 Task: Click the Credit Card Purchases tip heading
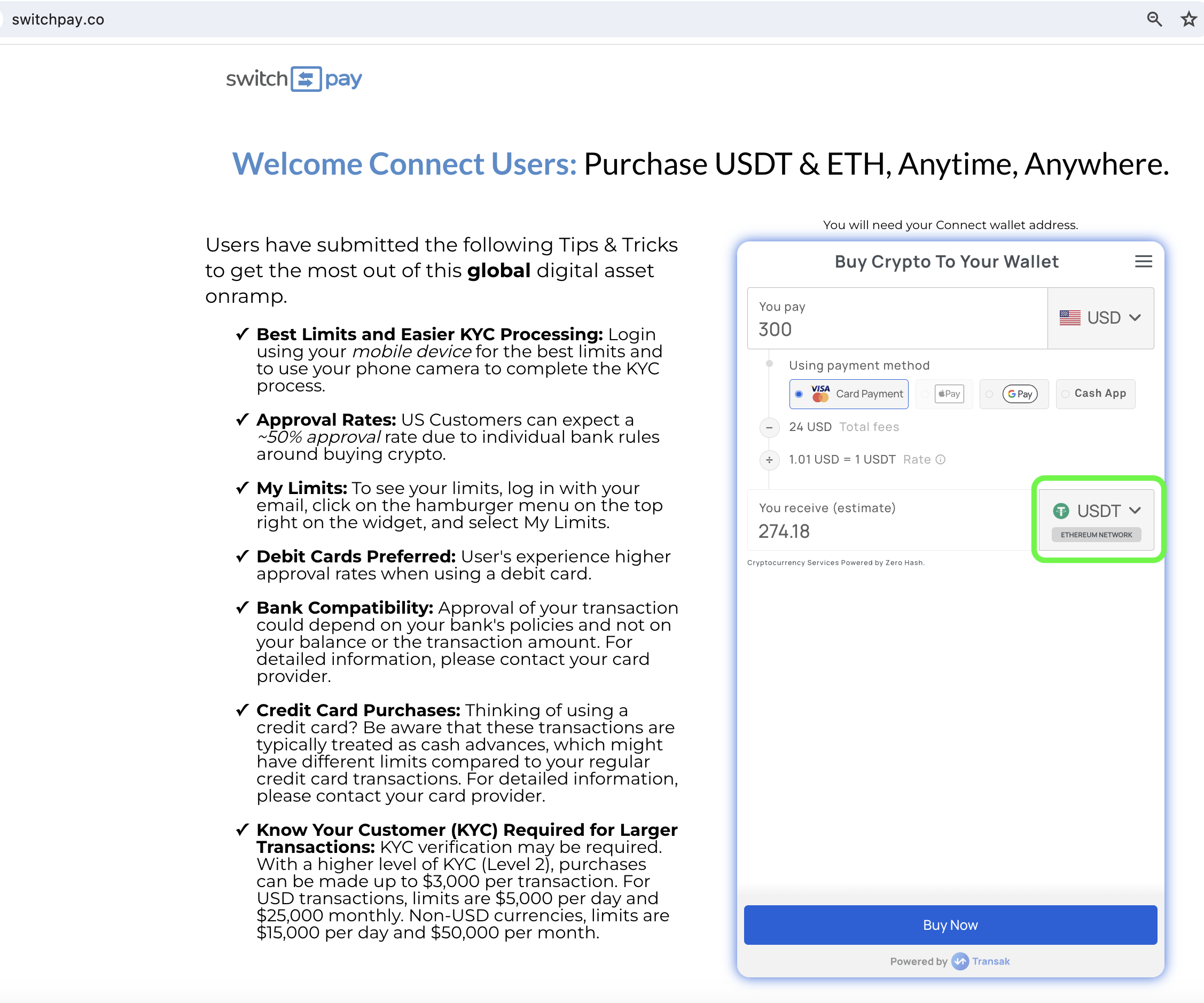coord(358,710)
